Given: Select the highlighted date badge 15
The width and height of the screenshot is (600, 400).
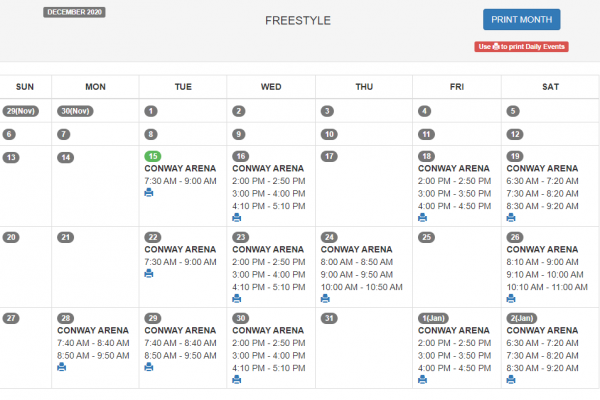Looking at the screenshot, I should 153,156.
